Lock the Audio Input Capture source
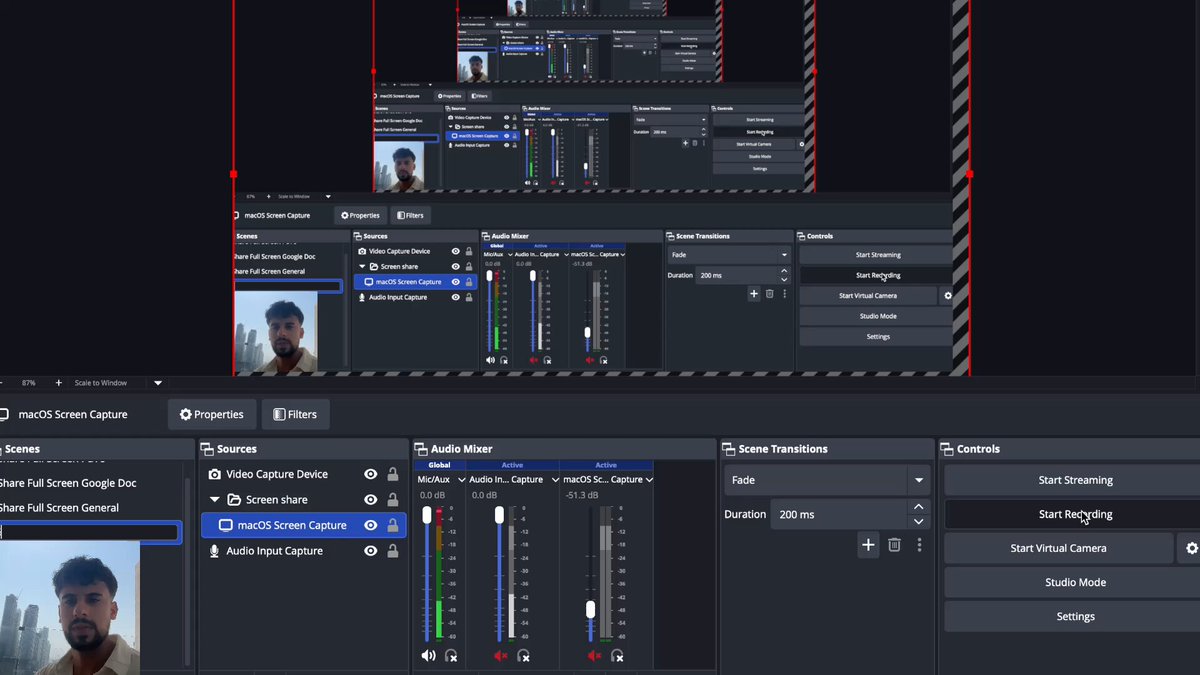 (x=393, y=551)
